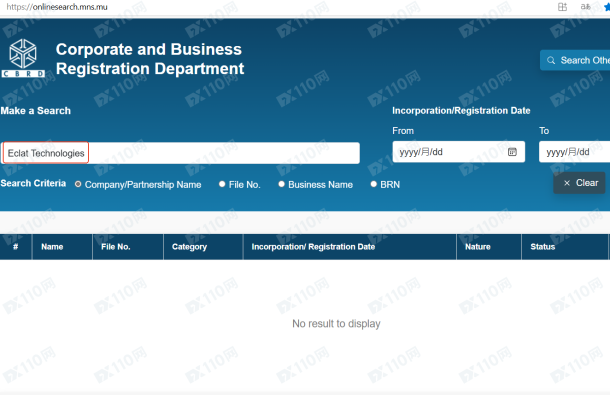The width and height of the screenshot is (610, 395).
Task: Click the To date input field
Action: point(574,152)
